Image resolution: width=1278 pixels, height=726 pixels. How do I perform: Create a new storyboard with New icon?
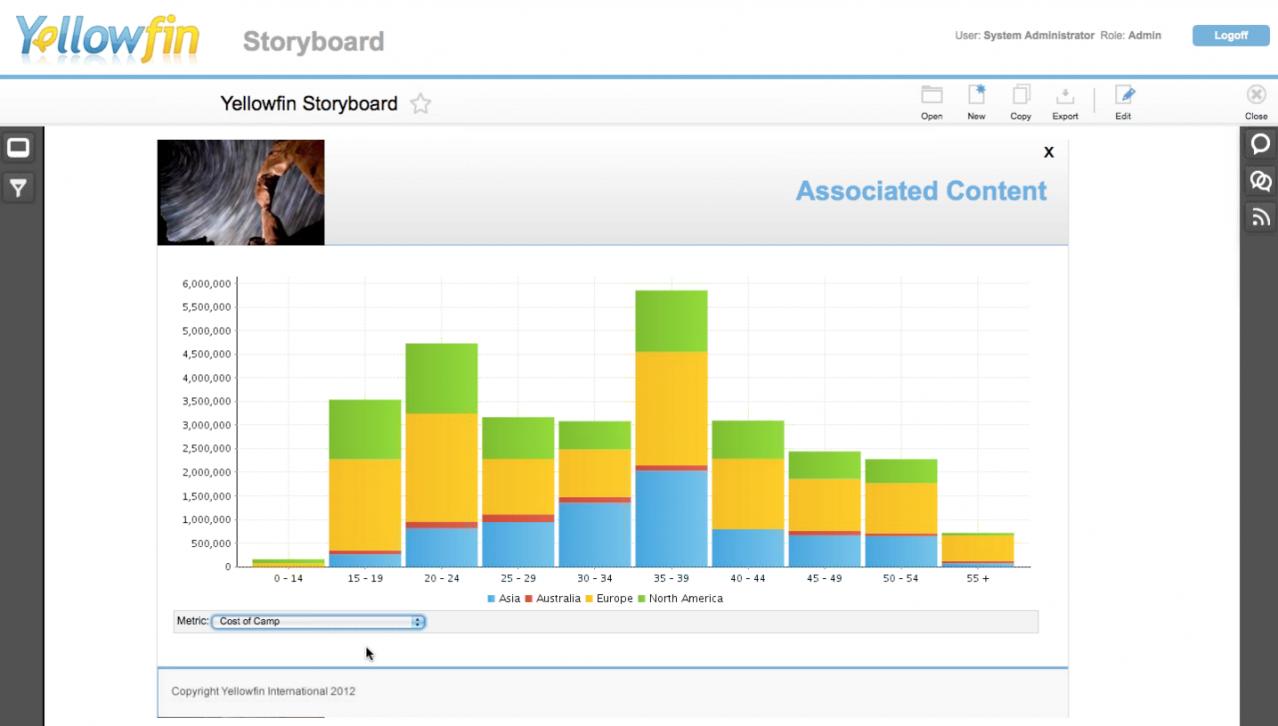pyautogui.click(x=976, y=96)
